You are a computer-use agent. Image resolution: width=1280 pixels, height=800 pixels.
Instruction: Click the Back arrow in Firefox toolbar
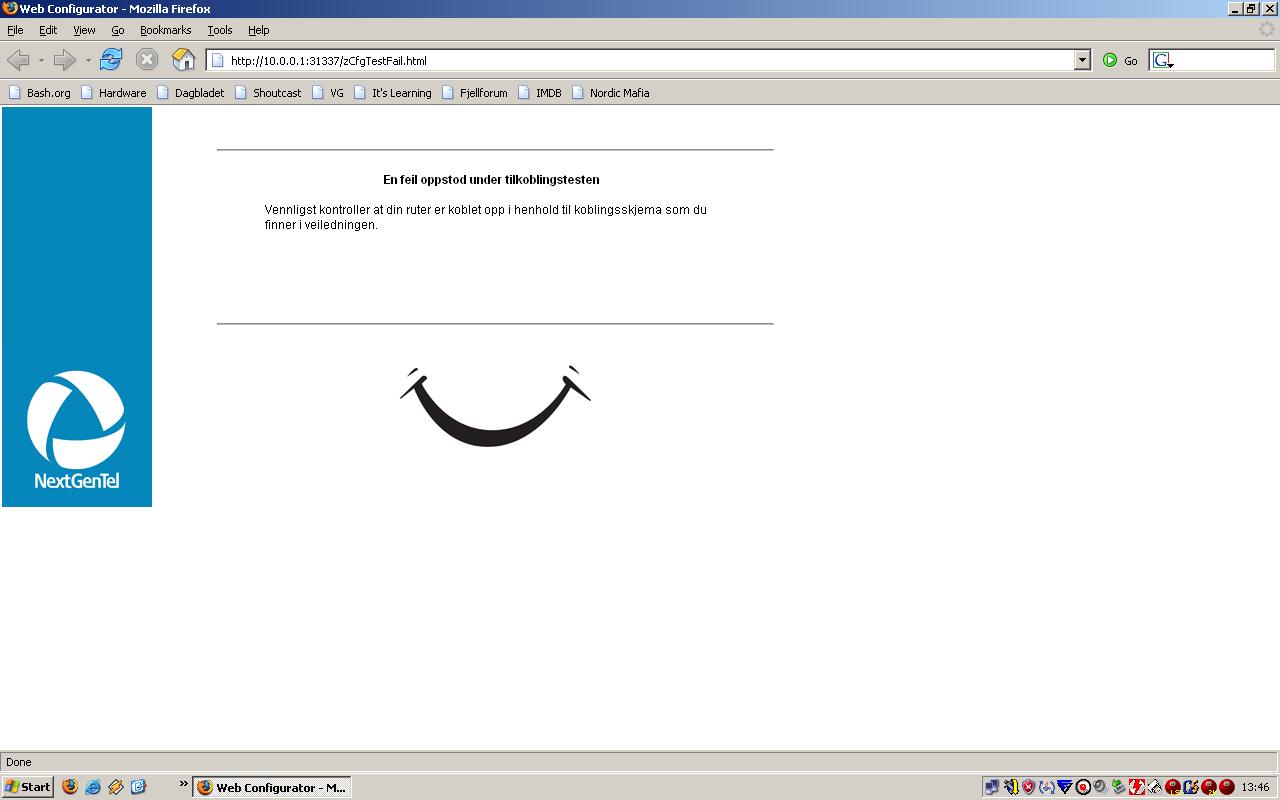(18, 60)
